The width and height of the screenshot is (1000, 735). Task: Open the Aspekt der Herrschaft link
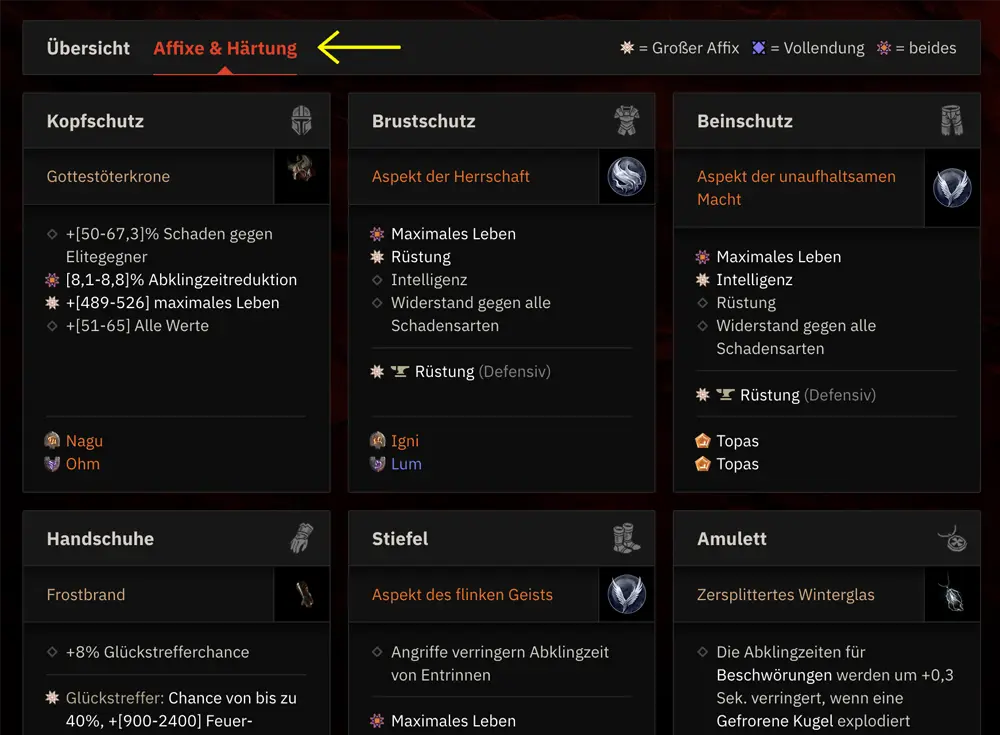451,177
